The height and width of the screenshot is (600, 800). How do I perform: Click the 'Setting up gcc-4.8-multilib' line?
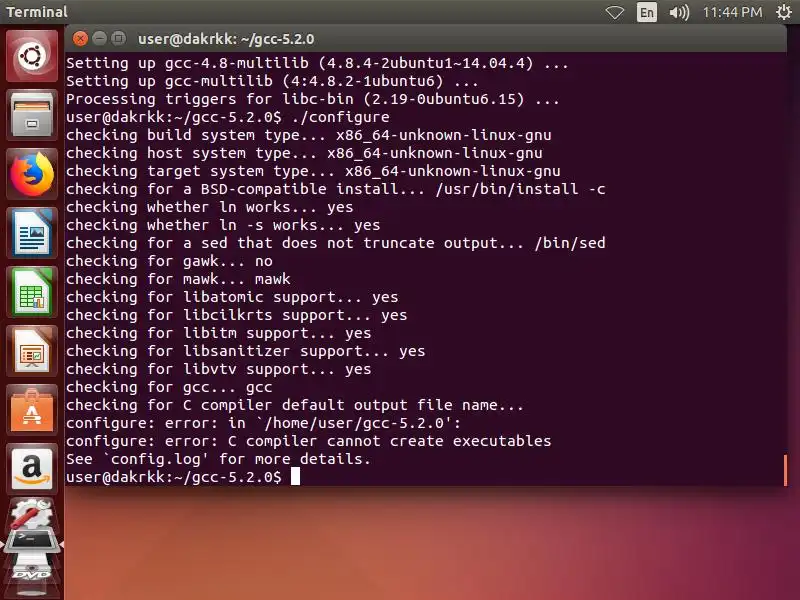(x=317, y=63)
